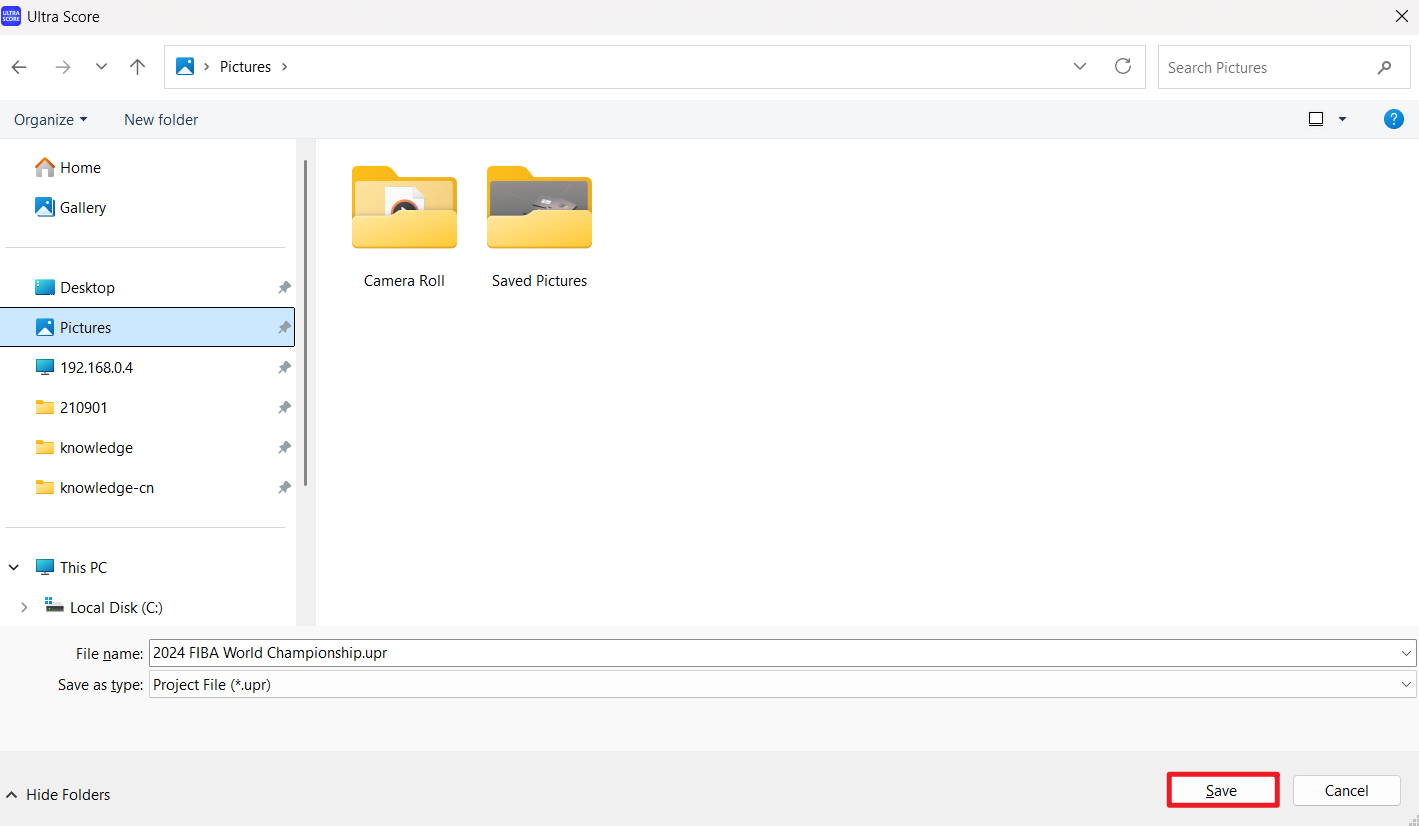Open the Help button
1419x826 pixels.
1393,119
